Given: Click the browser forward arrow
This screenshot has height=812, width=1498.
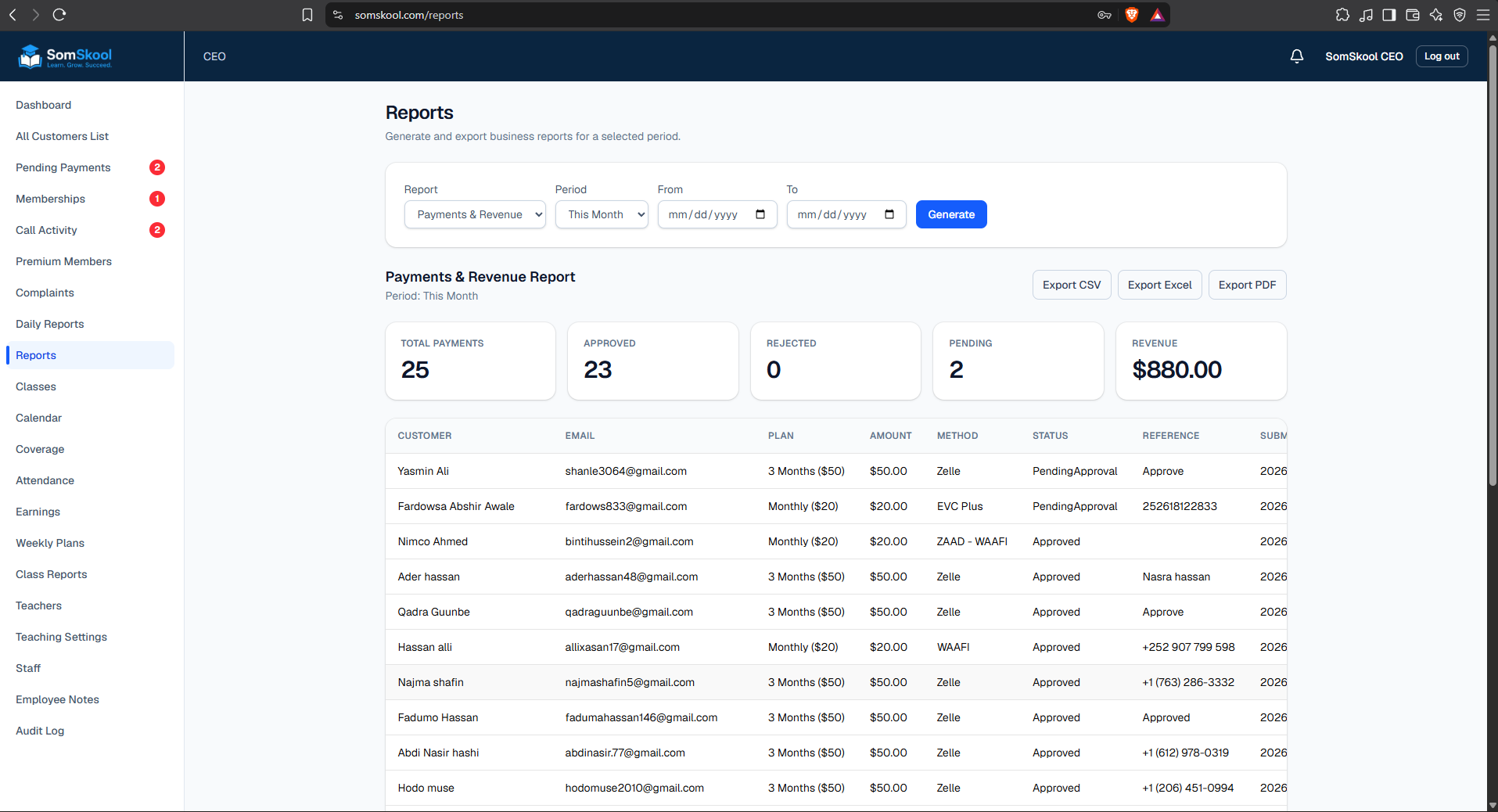Looking at the screenshot, I should pos(35,15).
